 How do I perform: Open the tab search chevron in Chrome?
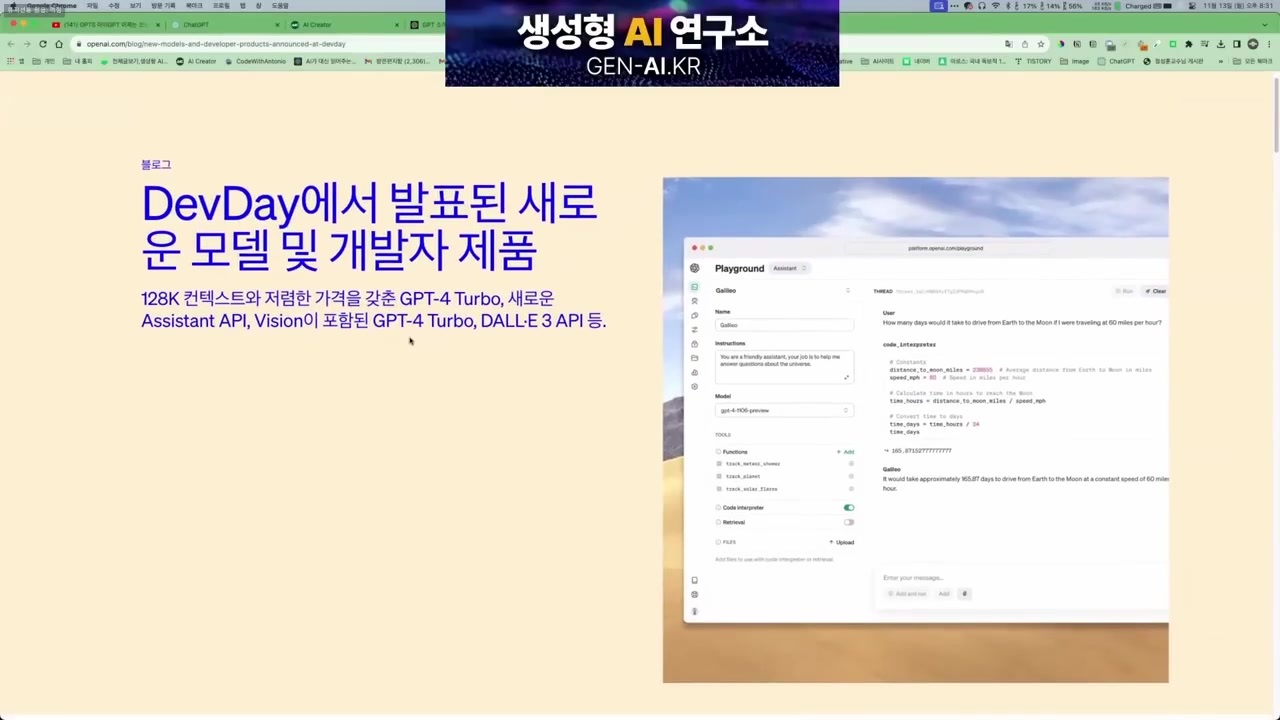point(1265,25)
